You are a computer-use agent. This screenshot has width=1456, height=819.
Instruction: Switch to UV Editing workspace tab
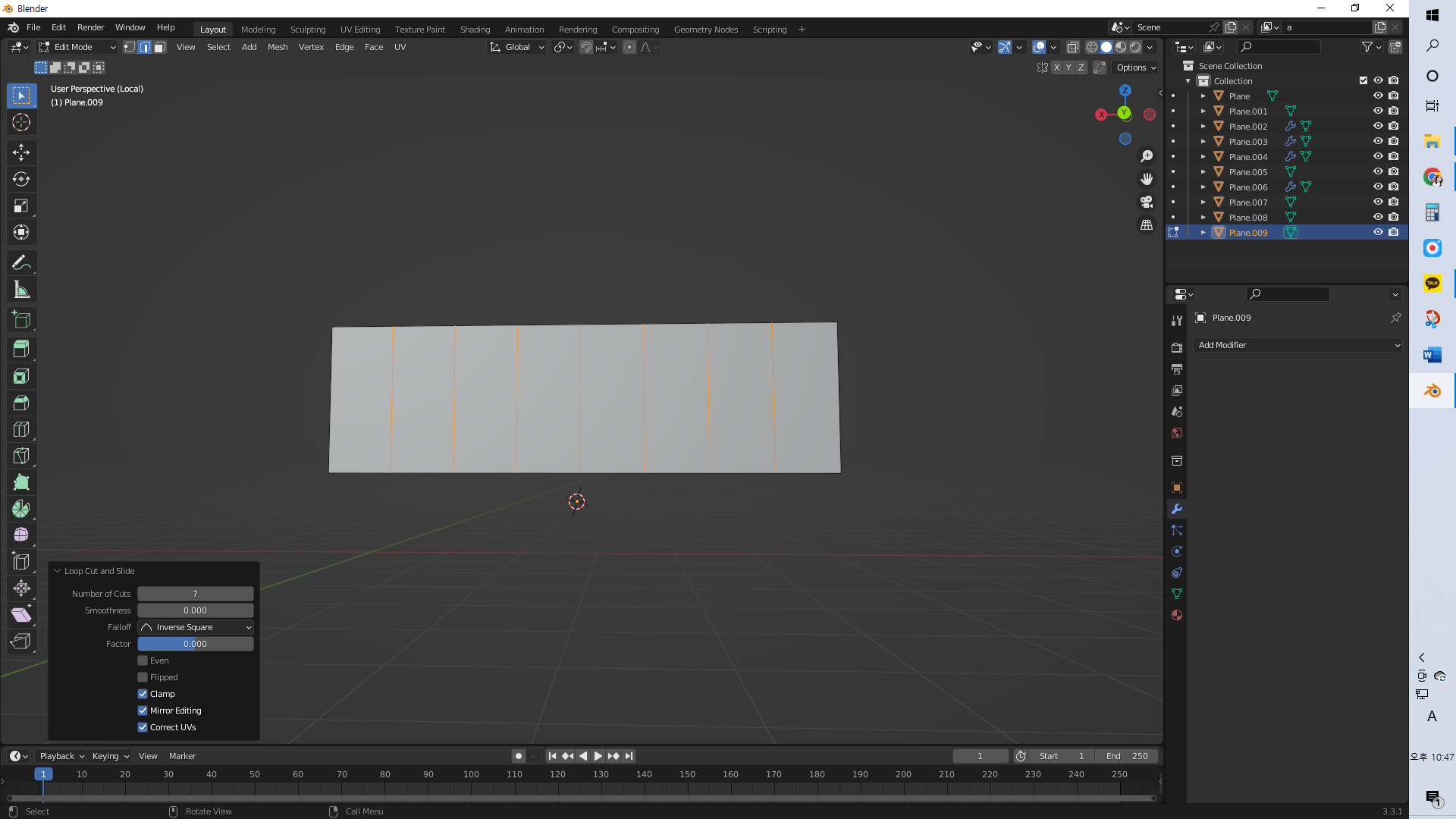[360, 30]
